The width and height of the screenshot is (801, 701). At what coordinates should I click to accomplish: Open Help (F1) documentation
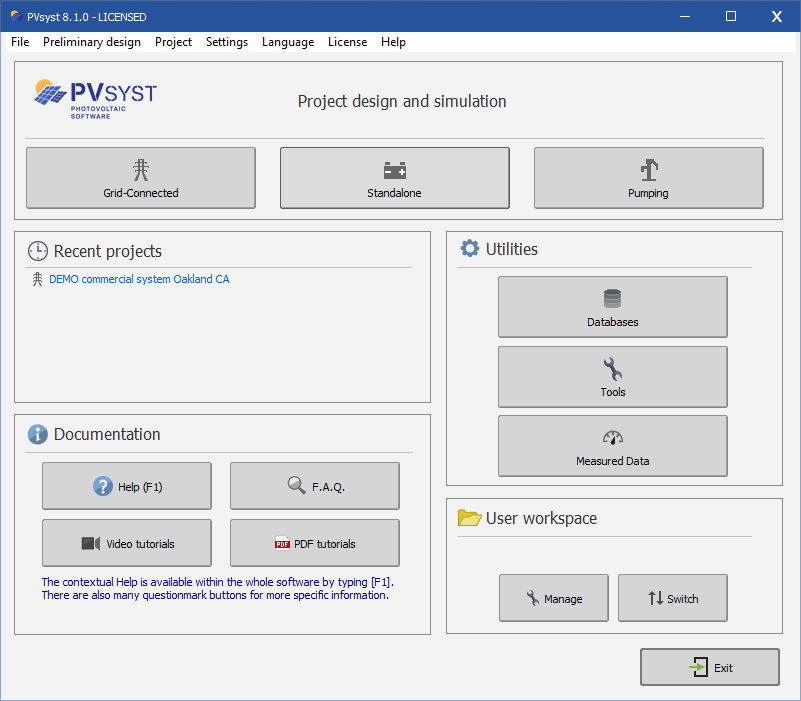pos(127,486)
